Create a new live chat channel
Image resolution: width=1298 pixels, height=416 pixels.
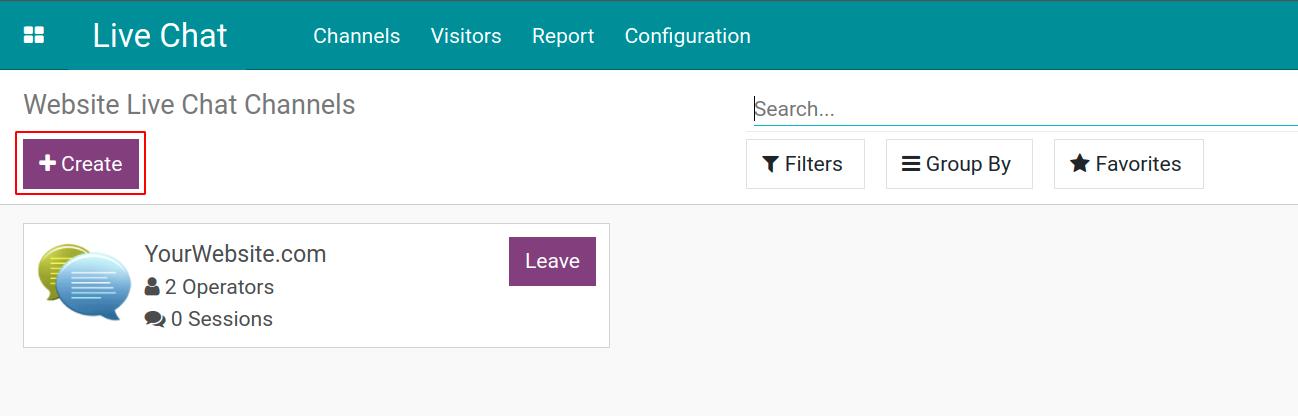click(81, 164)
